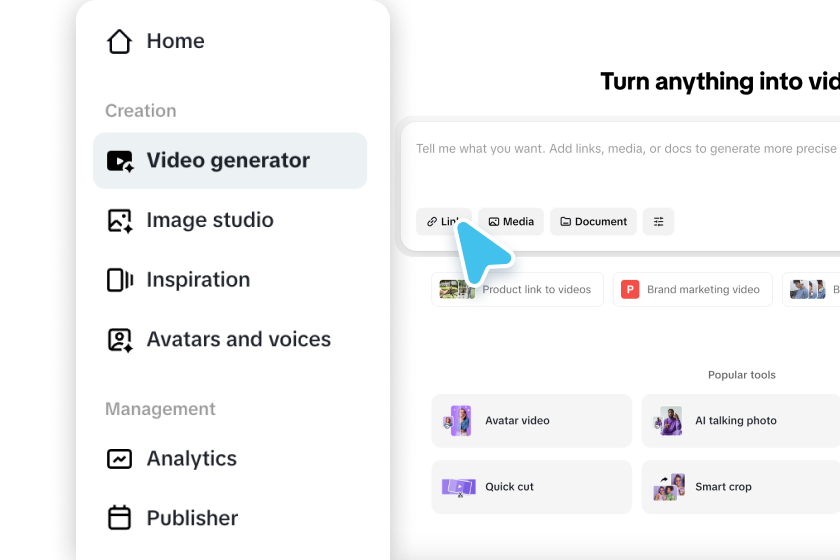Screen dimensions: 840x560
Task: Click the Media attachment button
Action: (511, 221)
